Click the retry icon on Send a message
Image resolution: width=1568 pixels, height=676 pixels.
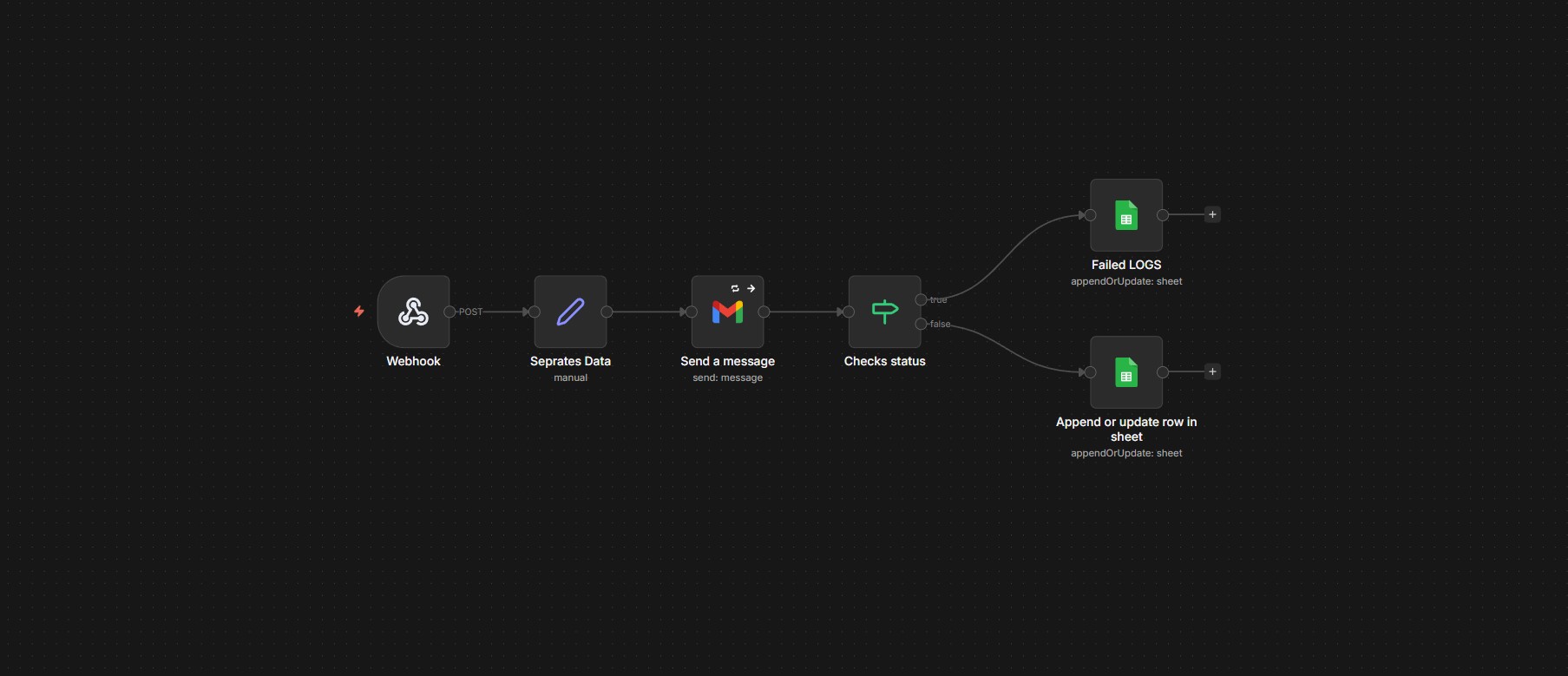735,288
